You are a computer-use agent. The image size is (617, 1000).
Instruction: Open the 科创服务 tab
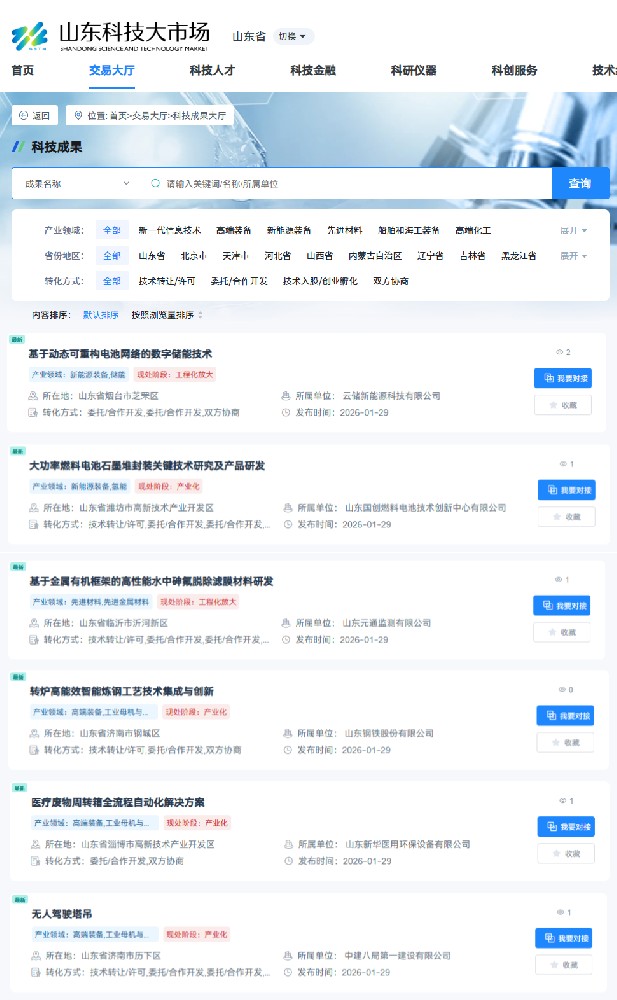click(x=514, y=70)
